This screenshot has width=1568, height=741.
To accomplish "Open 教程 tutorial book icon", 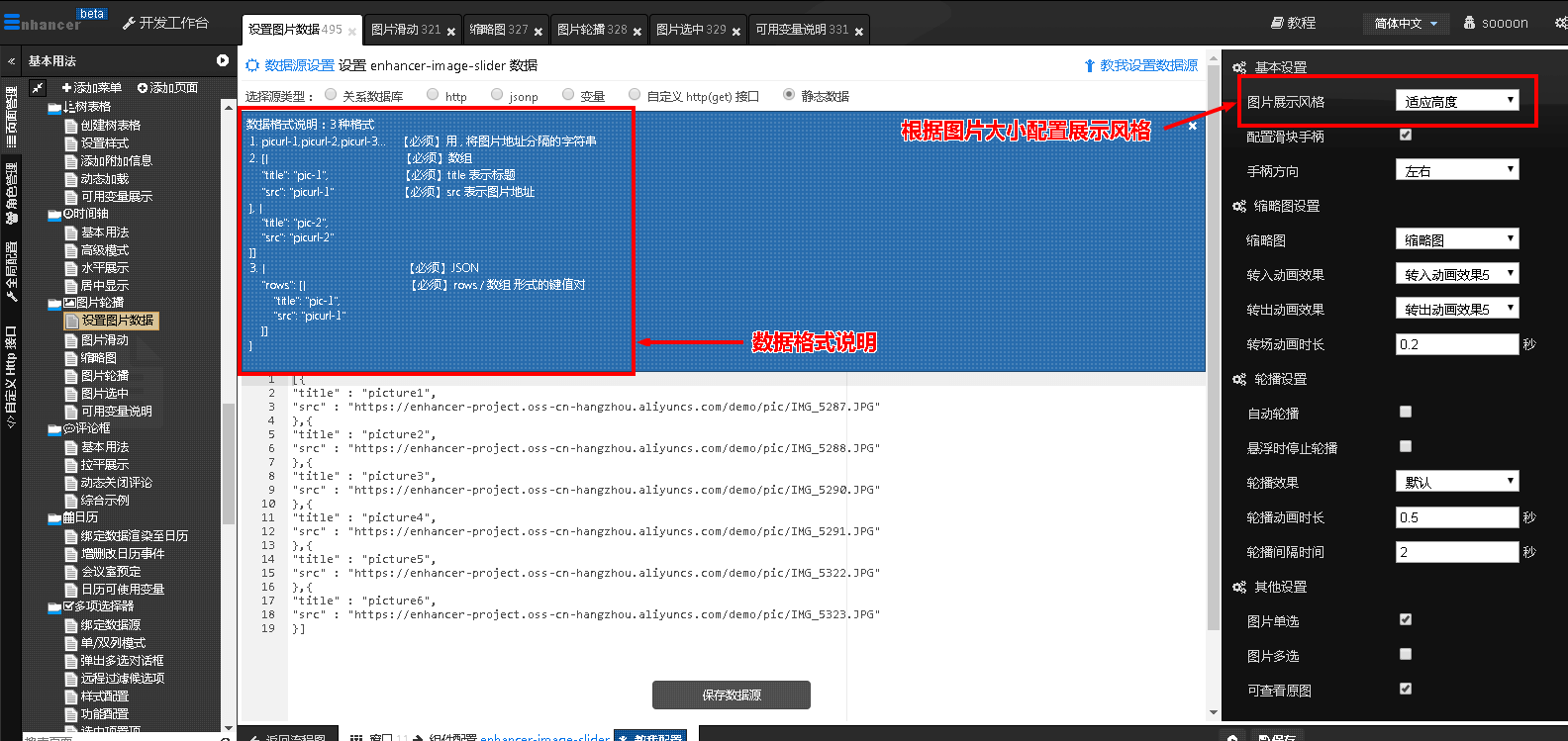I will click(1277, 23).
